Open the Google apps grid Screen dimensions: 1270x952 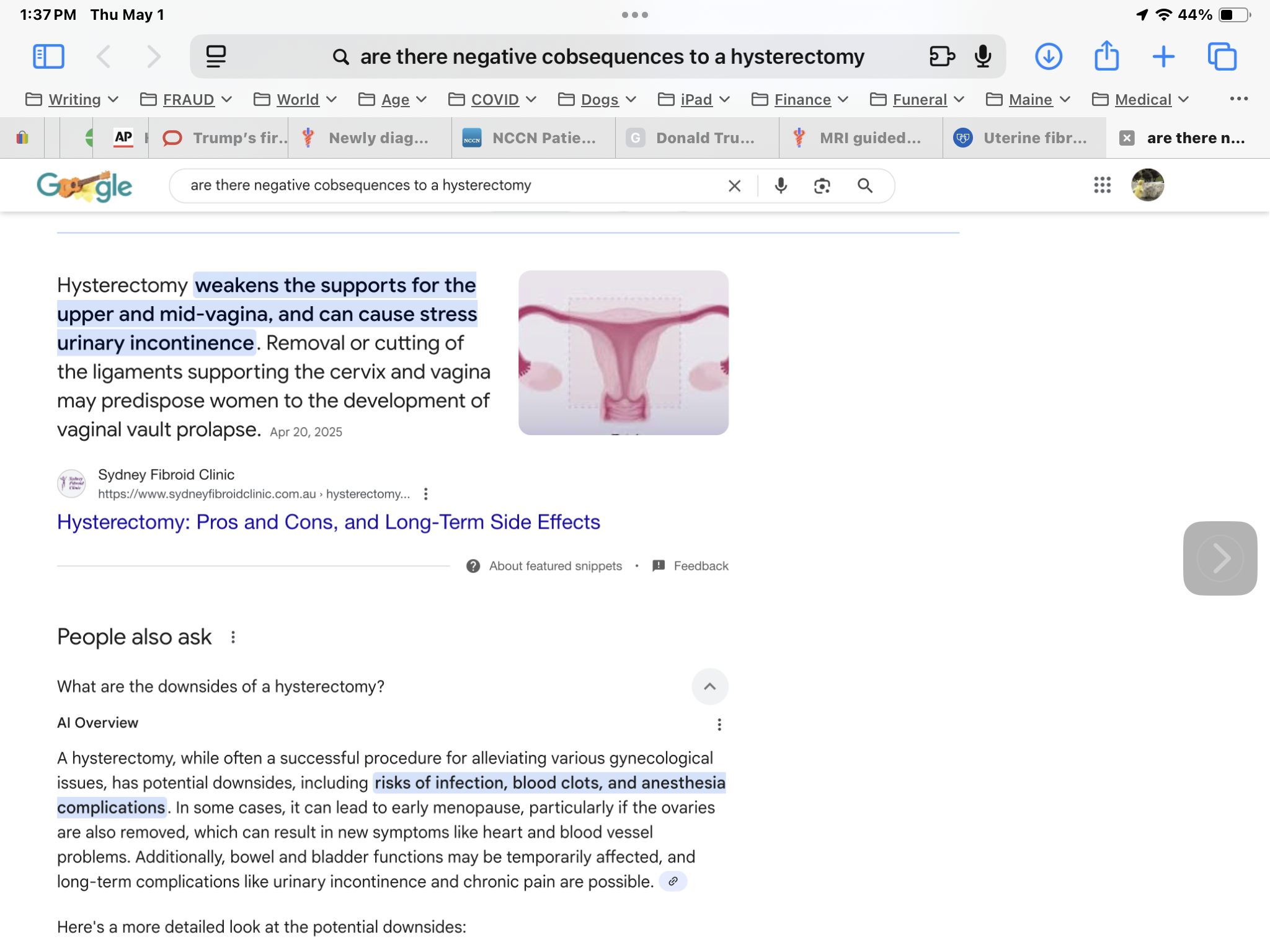click(x=1102, y=185)
